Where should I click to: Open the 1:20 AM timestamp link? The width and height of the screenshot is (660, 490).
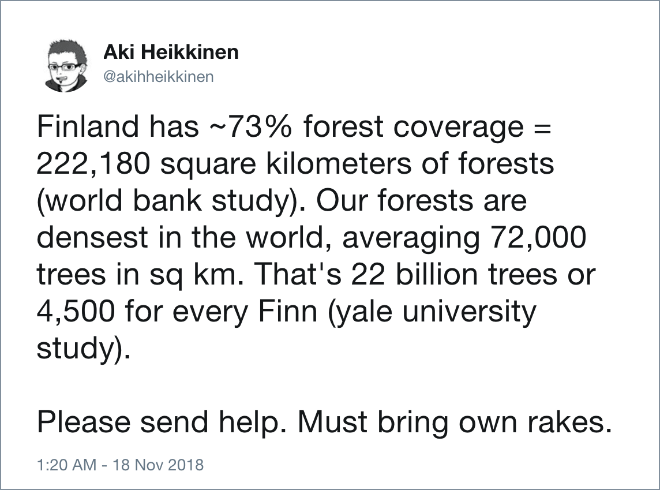click(x=67, y=465)
